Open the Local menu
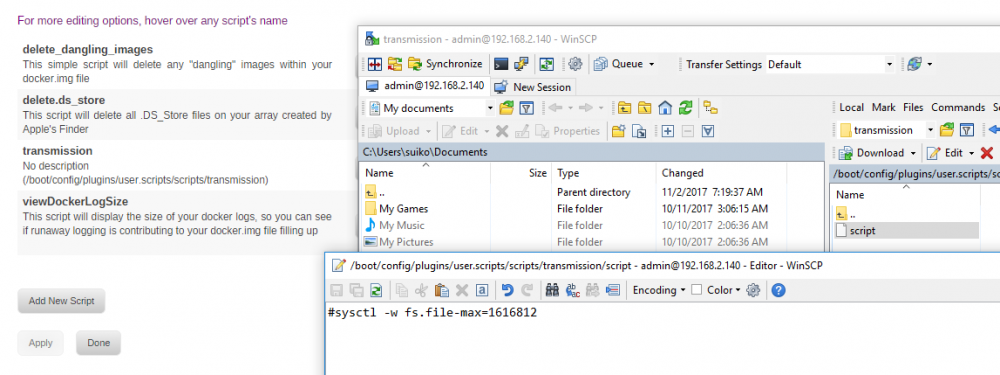Viewport: 1000px width, 375px height. tap(851, 107)
